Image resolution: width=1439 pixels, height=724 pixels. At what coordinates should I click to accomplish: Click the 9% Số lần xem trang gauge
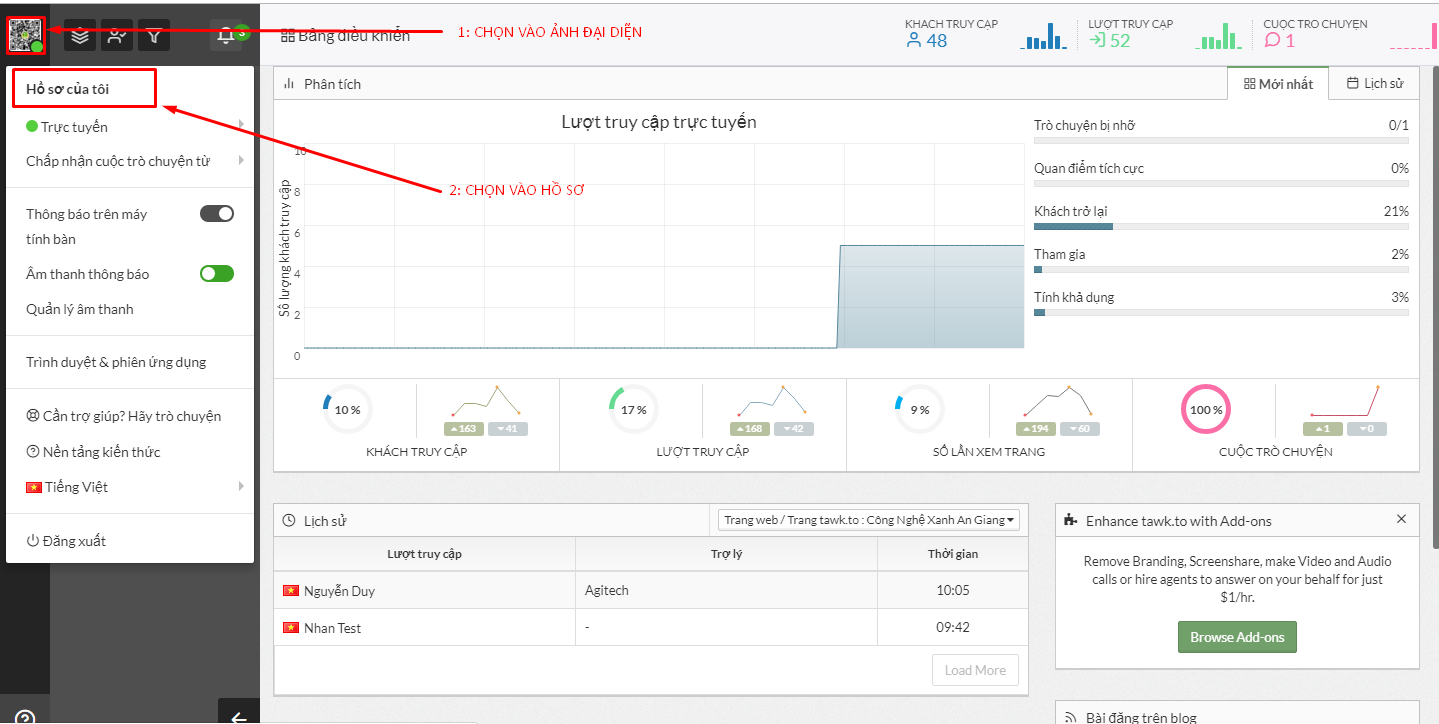click(x=919, y=410)
